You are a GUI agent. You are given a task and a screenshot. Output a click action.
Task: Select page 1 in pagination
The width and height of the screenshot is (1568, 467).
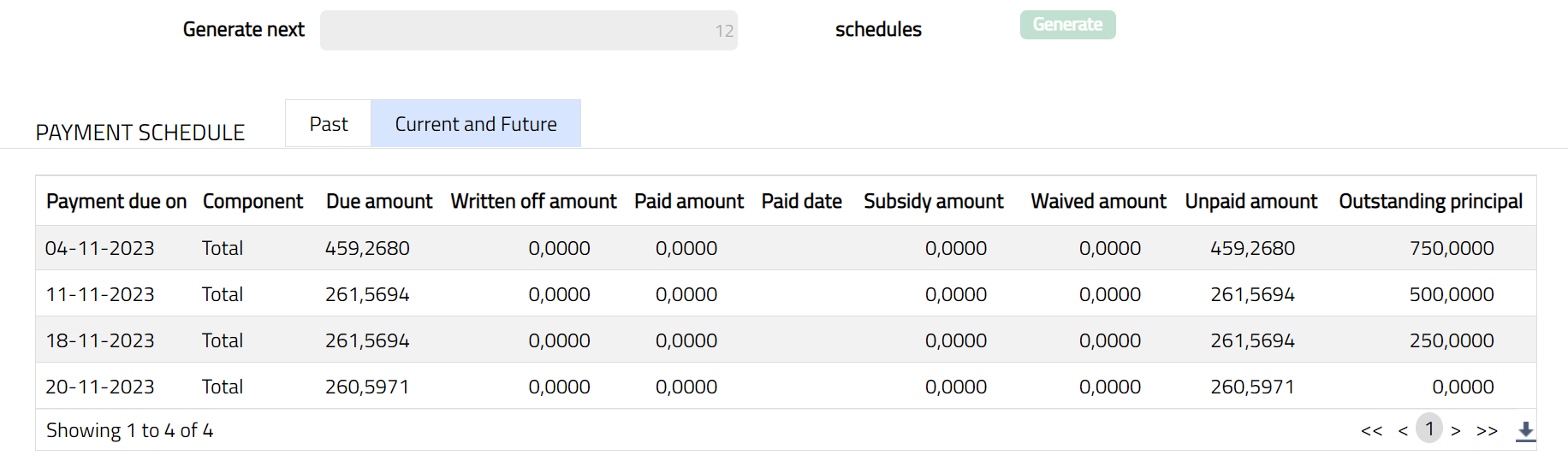[1429, 429]
